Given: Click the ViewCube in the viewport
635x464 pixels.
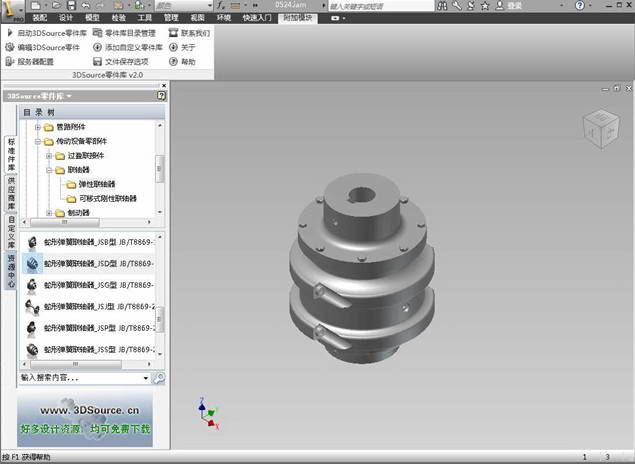Looking at the screenshot, I should click(601, 130).
